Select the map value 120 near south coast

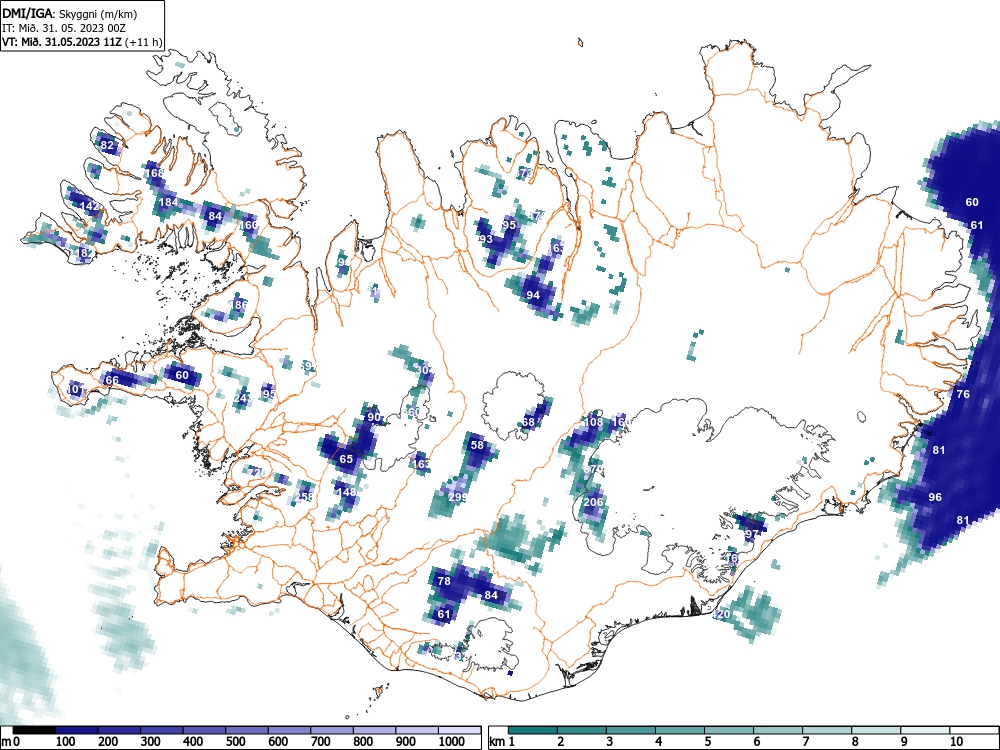(721, 614)
